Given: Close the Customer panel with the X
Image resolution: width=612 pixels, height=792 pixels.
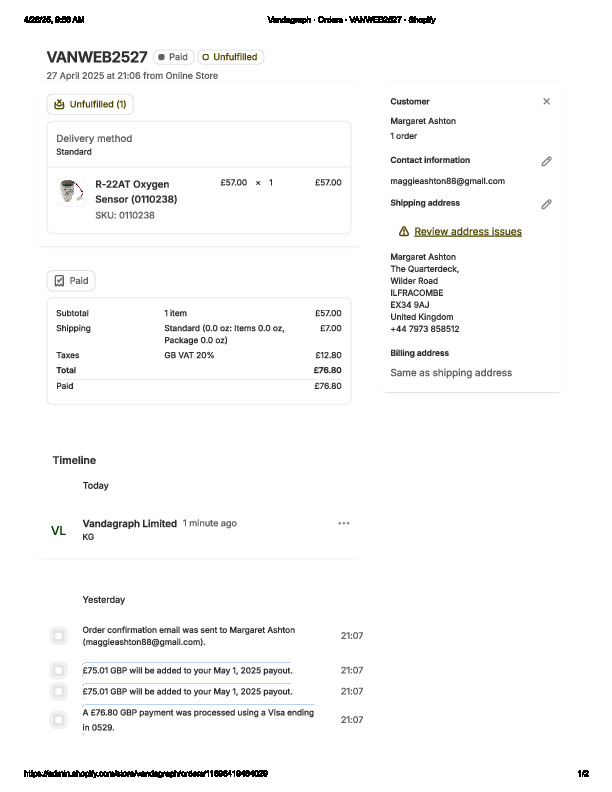Looking at the screenshot, I should click(546, 101).
